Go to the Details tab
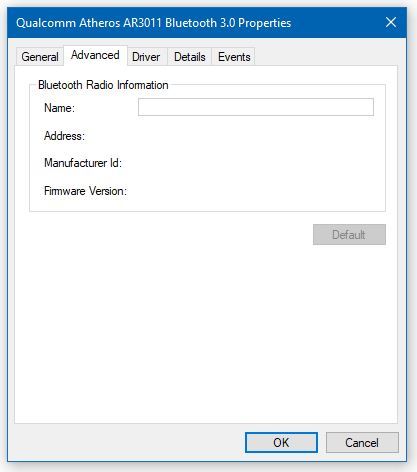Image resolution: width=417 pixels, height=472 pixels. click(189, 57)
